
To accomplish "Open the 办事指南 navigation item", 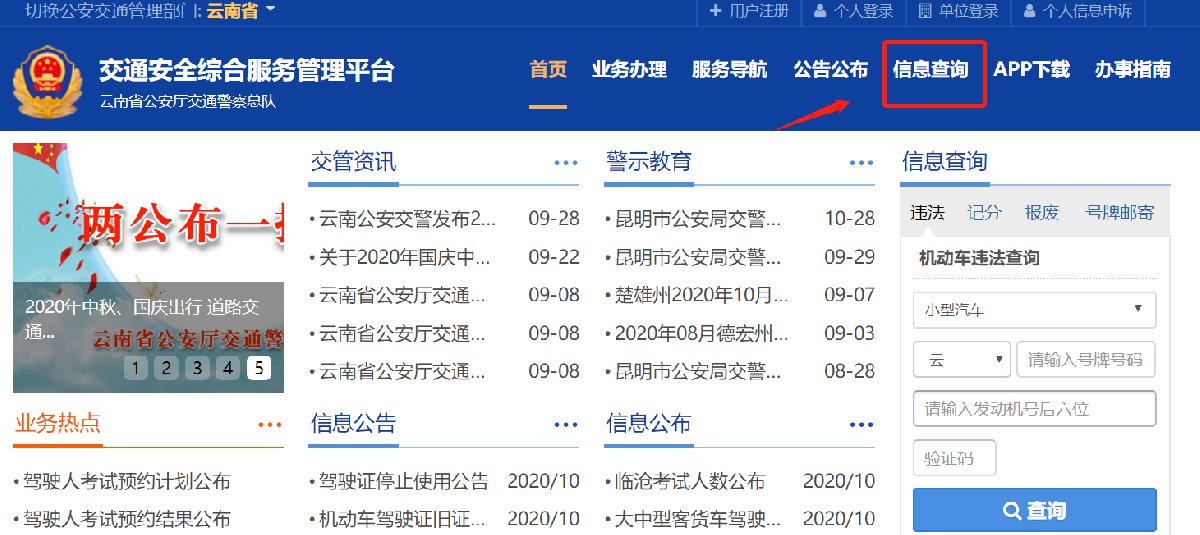I will click(1133, 70).
